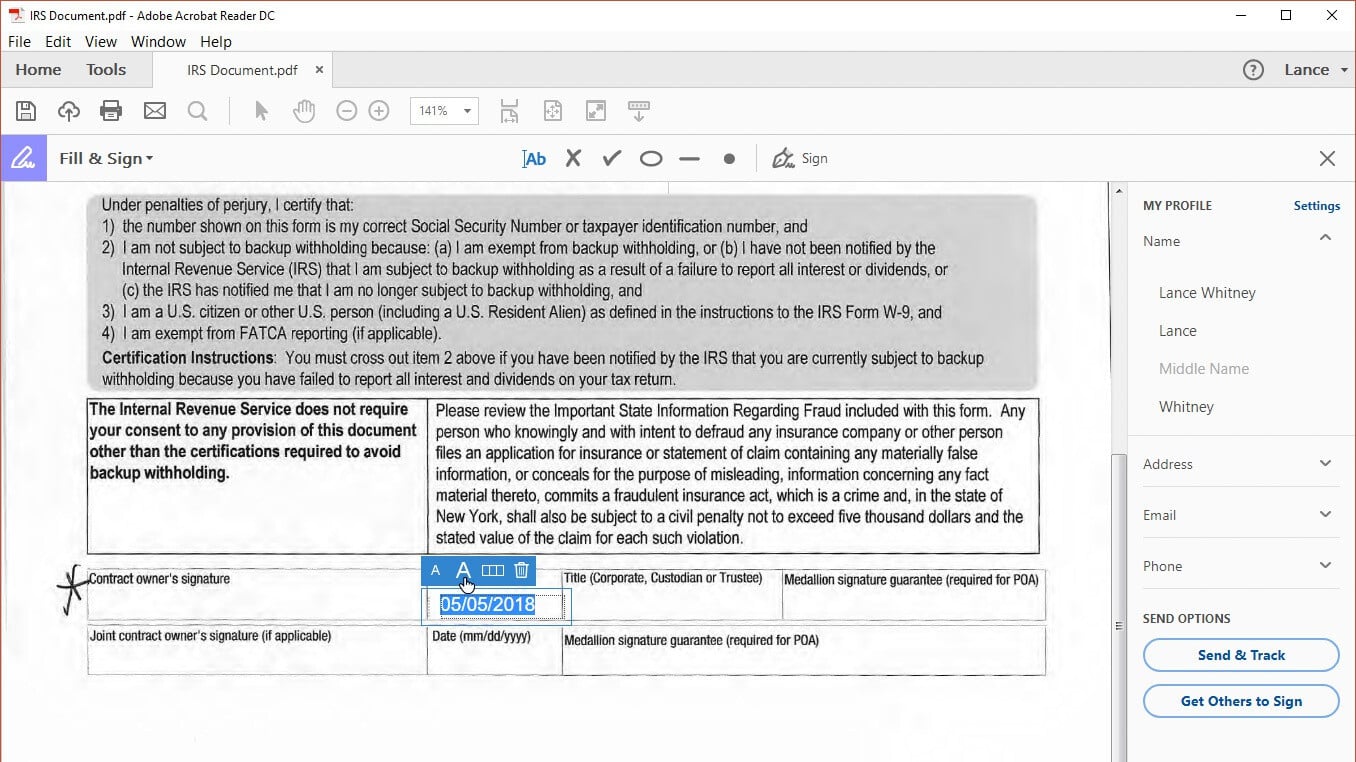Activate the Hand pan tool
Image resolution: width=1356 pixels, height=762 pixels.
304,111
